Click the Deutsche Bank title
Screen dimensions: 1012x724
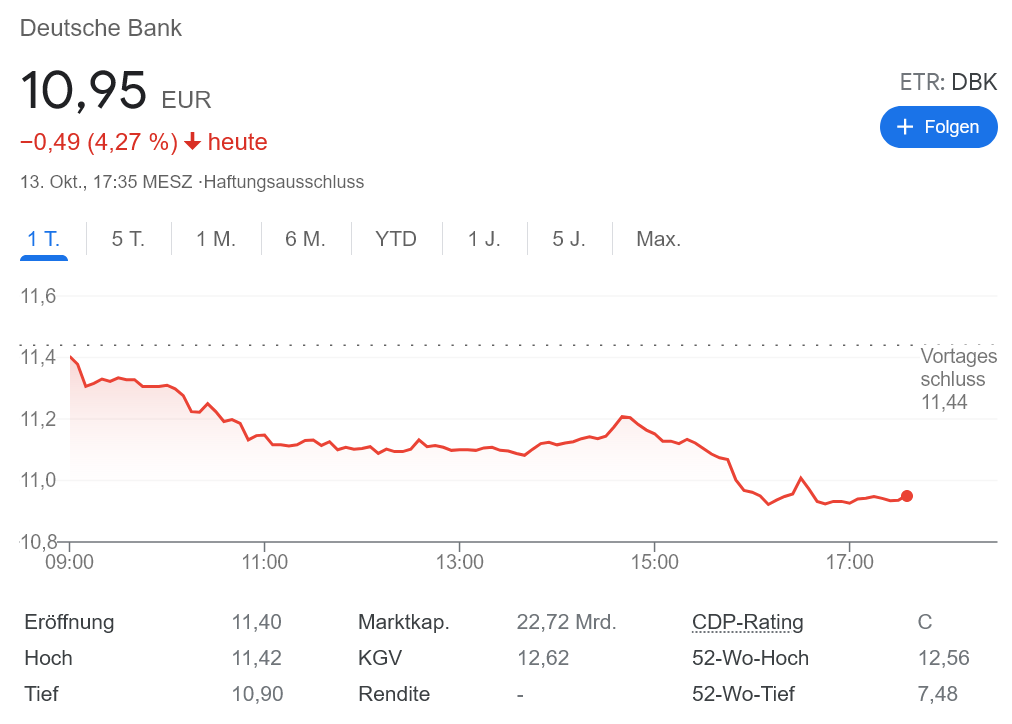click(101, 28)
